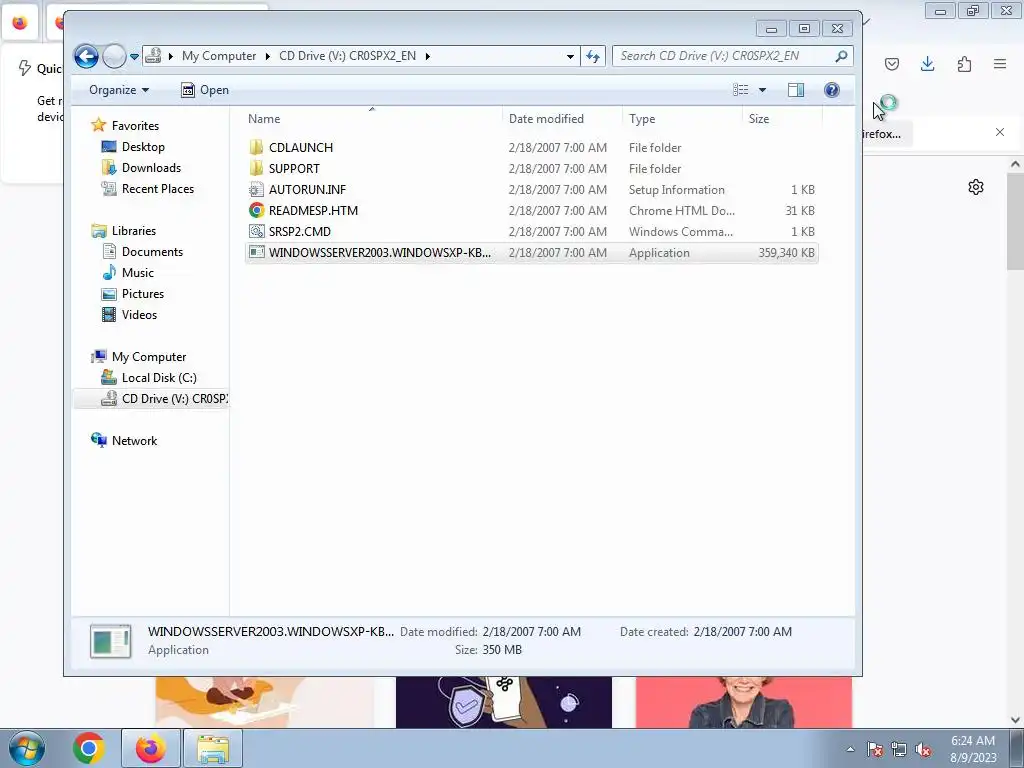The height and width of the screenshot is (768, 1024).
Task: Select My Computer in address bar breadcrumb
Action: (219, 56)
